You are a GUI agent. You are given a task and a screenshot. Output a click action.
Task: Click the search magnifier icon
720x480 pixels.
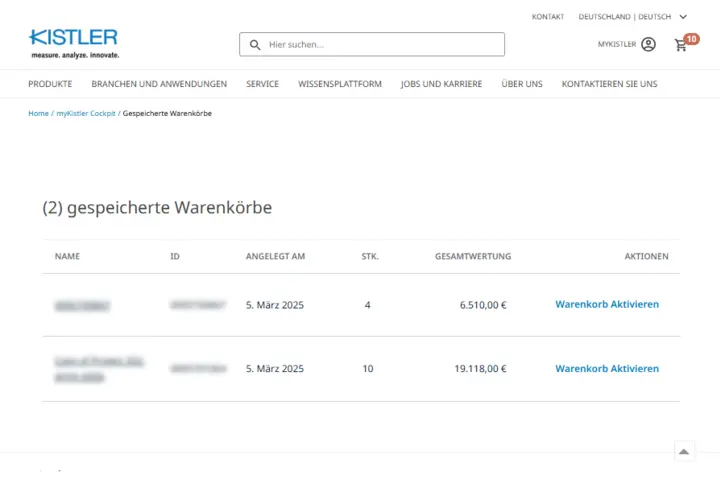(255, 45)
